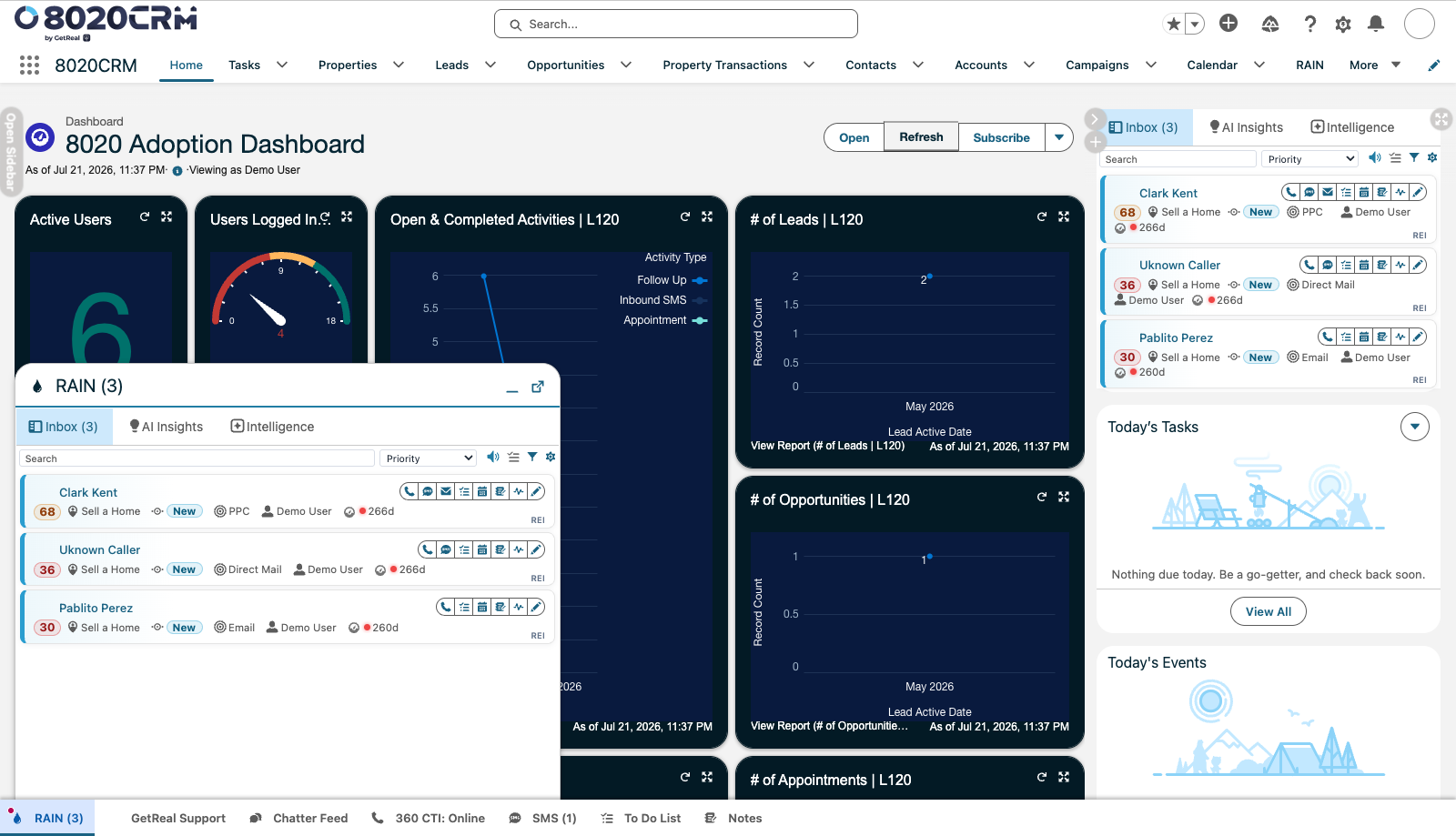This screenshot has height=836, width=1456.
Task: Open activity pulse icon on Uknown Caller popup card
Action: 519,549
